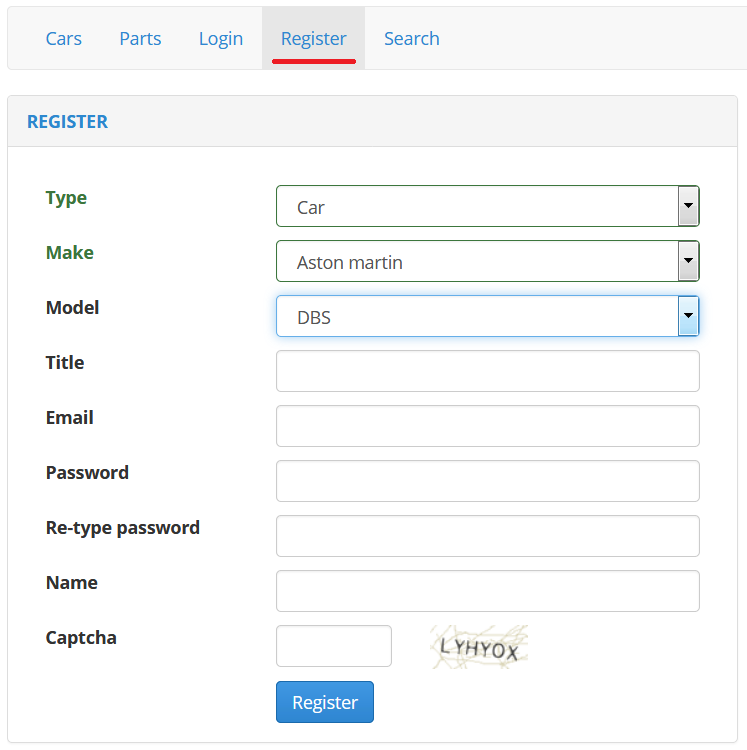Click the Model field label
Screen dimensions: 747x750
(x=72, y=308)
